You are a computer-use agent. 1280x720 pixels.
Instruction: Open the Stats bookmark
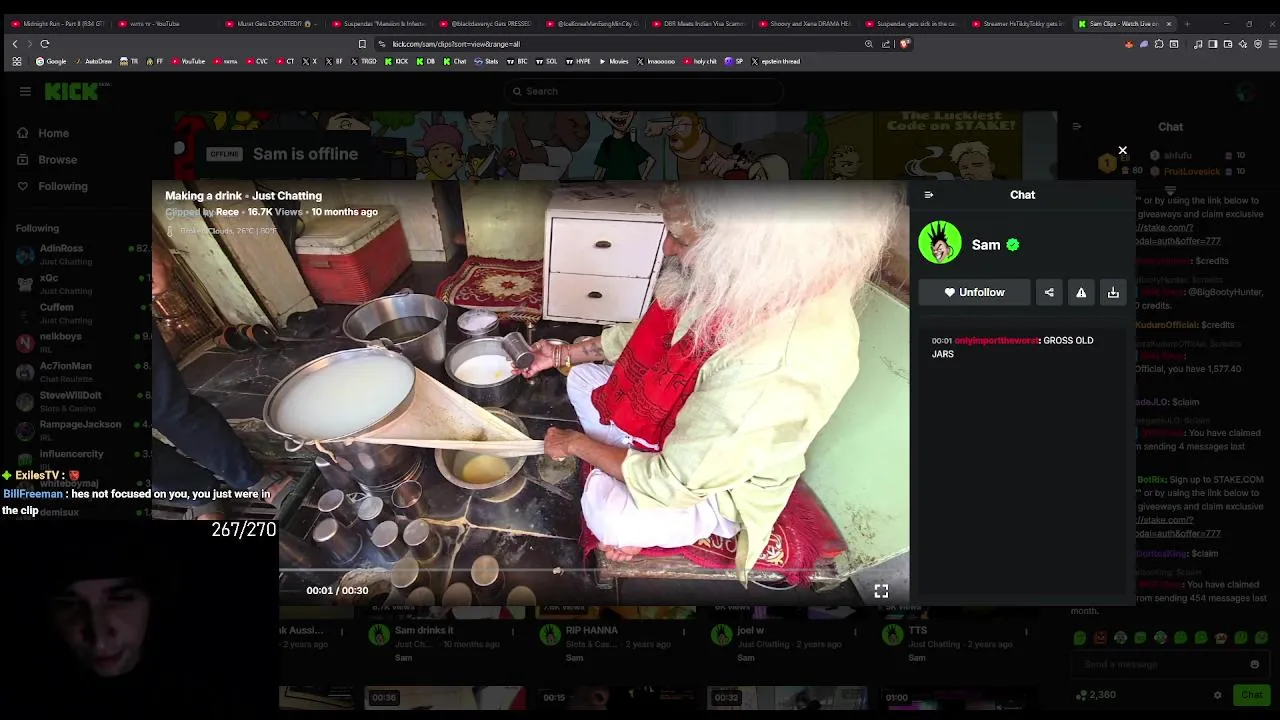[x=486, y=62]
